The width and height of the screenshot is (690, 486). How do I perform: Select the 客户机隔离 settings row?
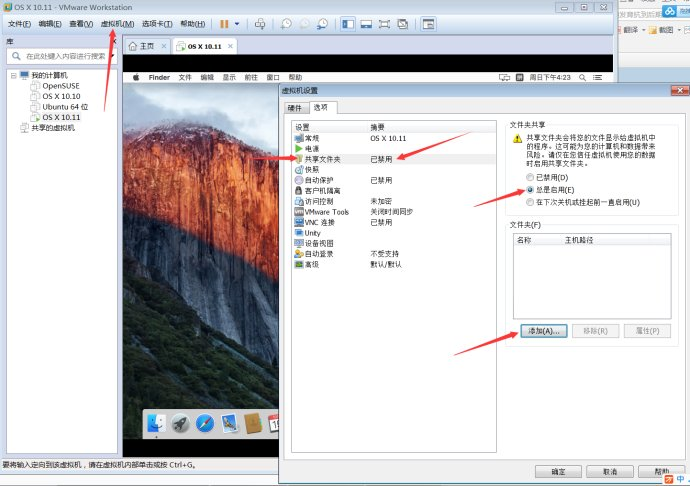(x=394, y=191)
